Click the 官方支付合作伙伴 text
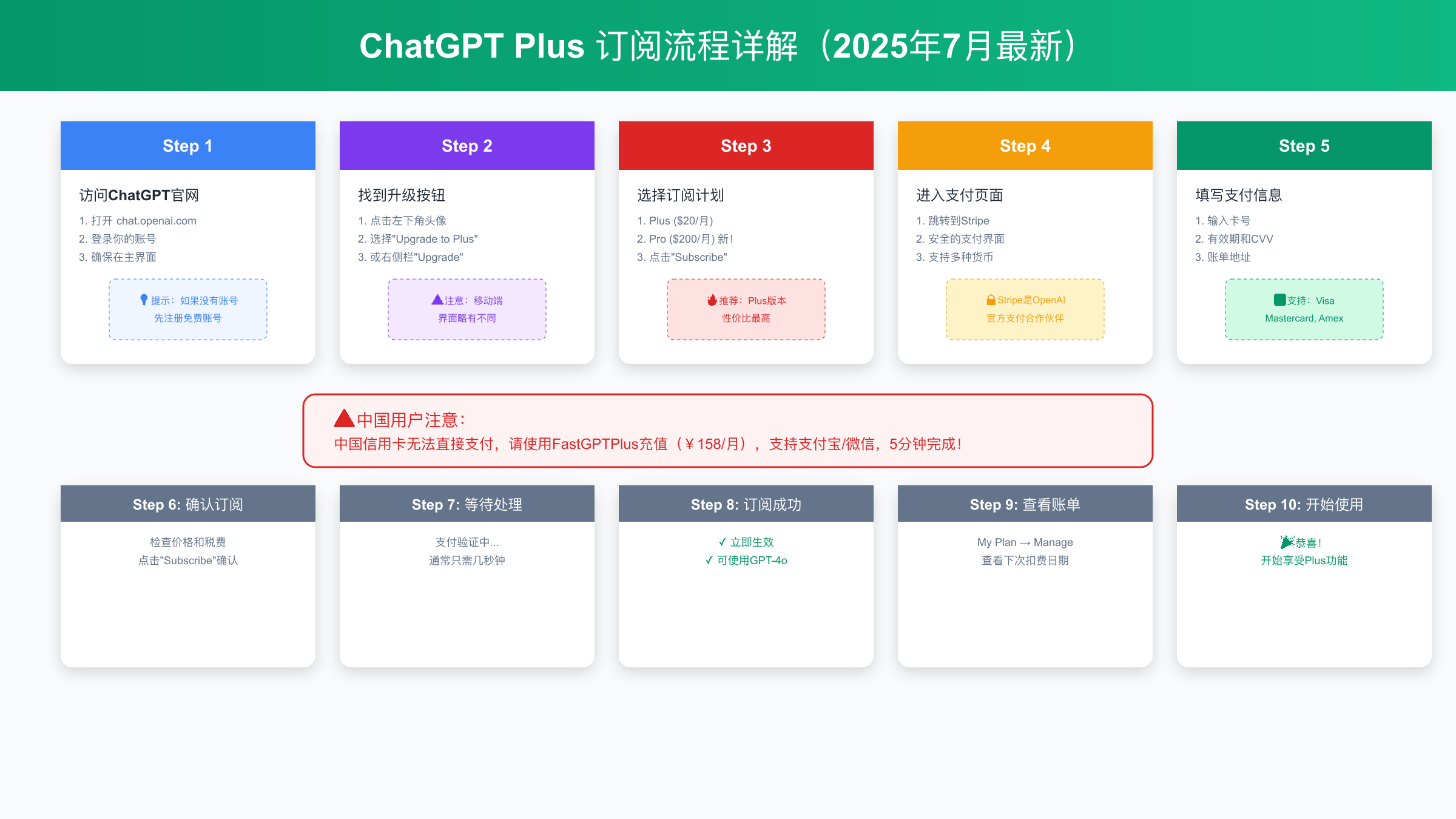Image resolution: width=1456 pixels, height=819 pixels. (x=1025, y=318)
